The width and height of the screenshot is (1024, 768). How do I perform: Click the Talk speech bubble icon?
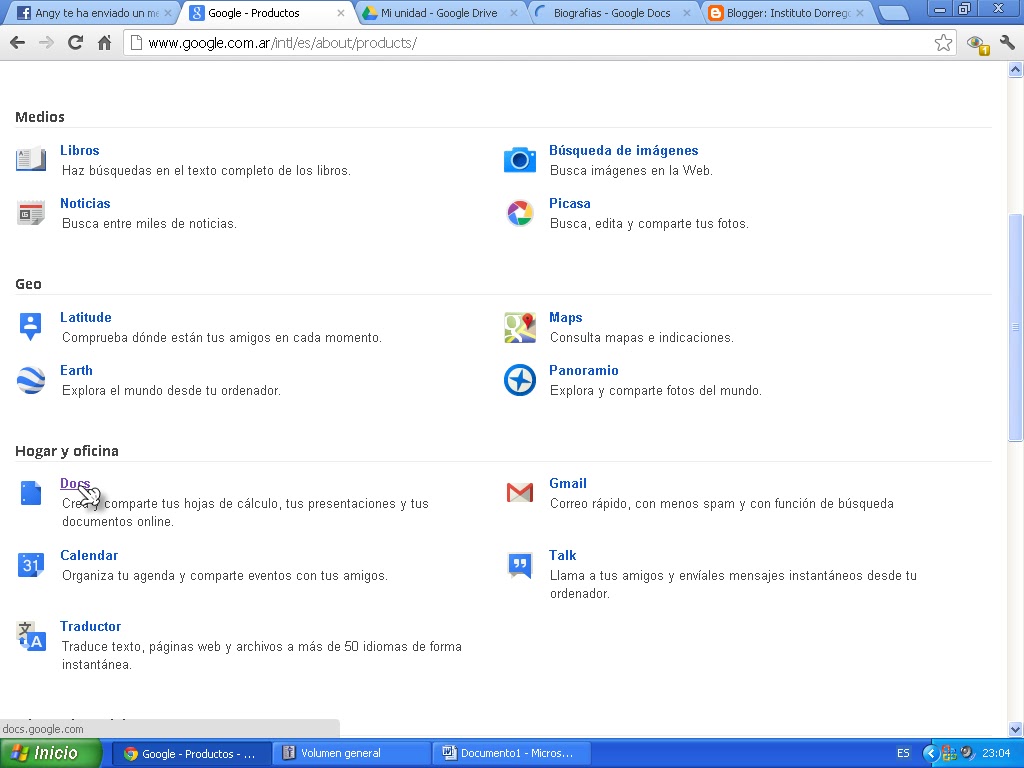(520, 565)
